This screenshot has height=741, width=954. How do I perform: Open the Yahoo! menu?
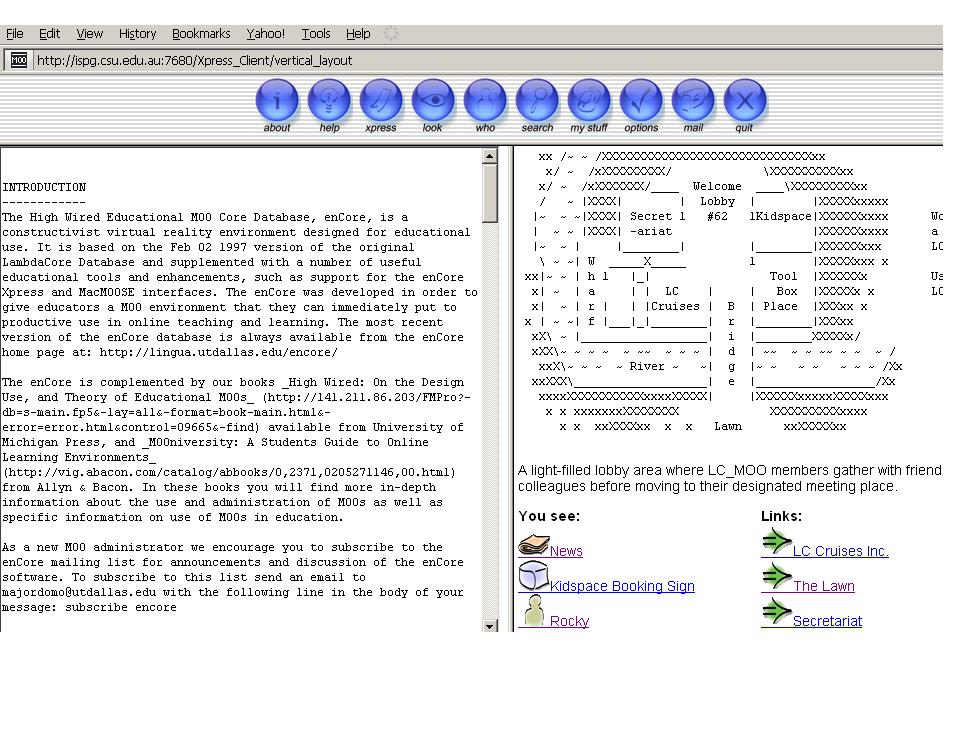(x=265, y=34)
